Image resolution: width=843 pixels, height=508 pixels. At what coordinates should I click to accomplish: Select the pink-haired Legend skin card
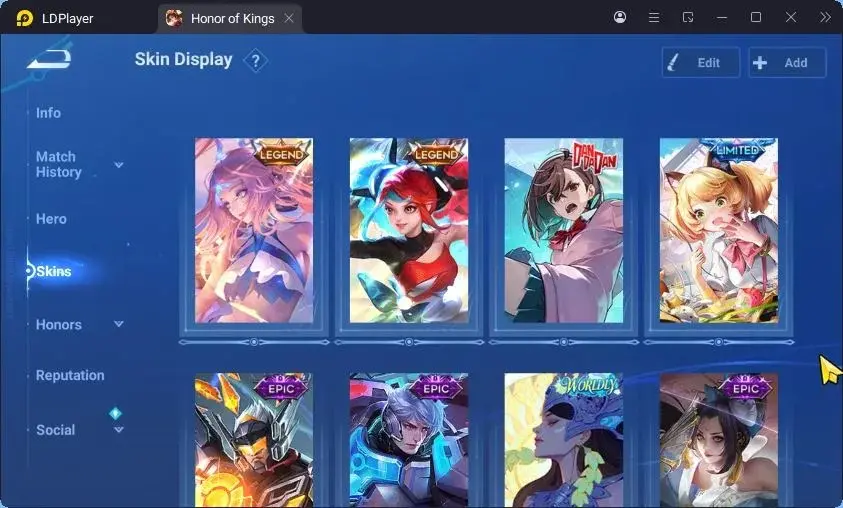254,231
